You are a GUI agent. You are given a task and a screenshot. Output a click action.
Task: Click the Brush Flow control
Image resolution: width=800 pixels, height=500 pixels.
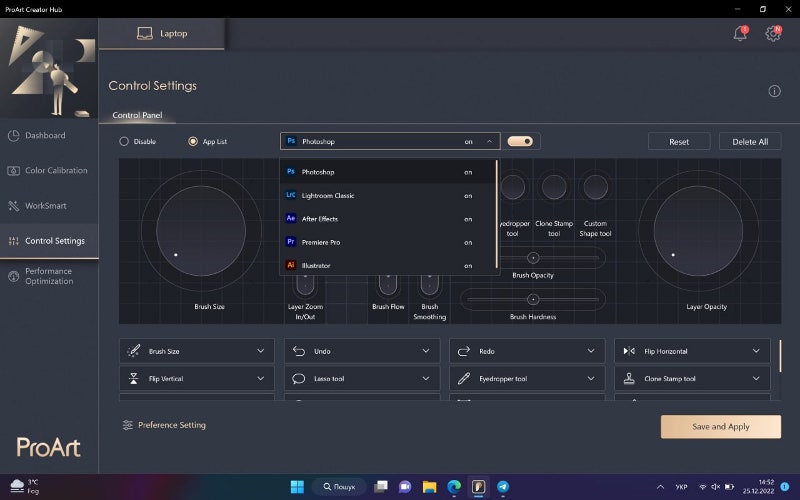[388, 286]
